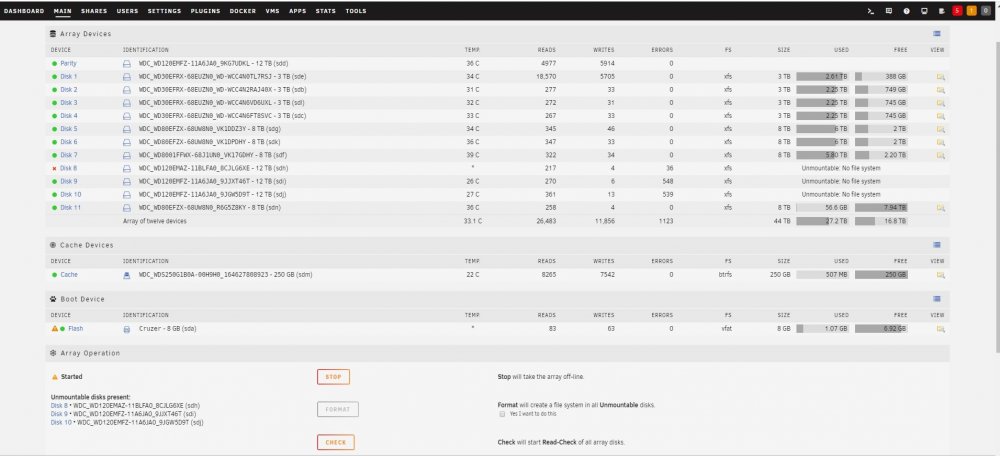This screenshot has width=1000, height=456.
Task: Click the help question-mark icon
Action: click(906, 11)
